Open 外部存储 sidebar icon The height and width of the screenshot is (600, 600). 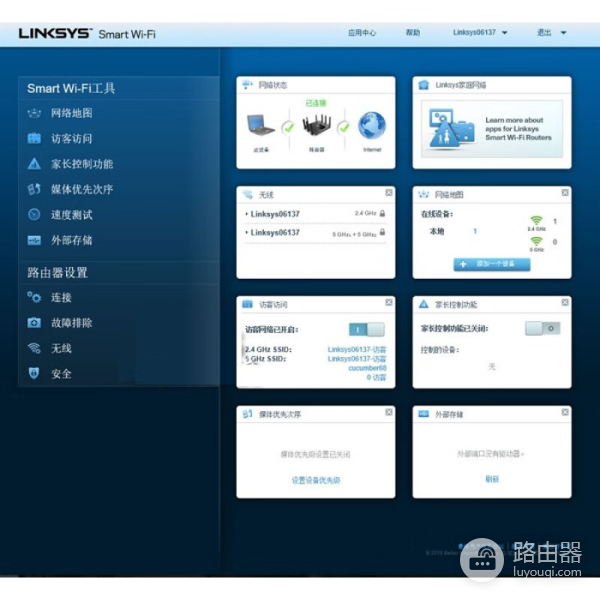[x=34, y=240]
